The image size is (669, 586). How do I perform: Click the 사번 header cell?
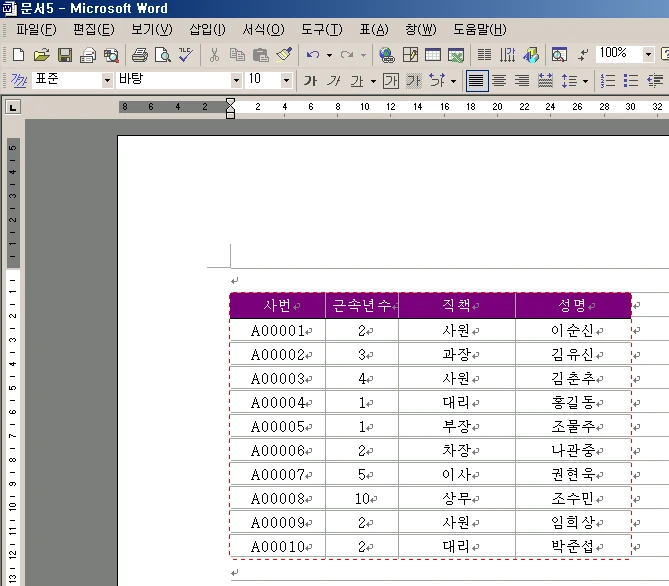point(278,306)
